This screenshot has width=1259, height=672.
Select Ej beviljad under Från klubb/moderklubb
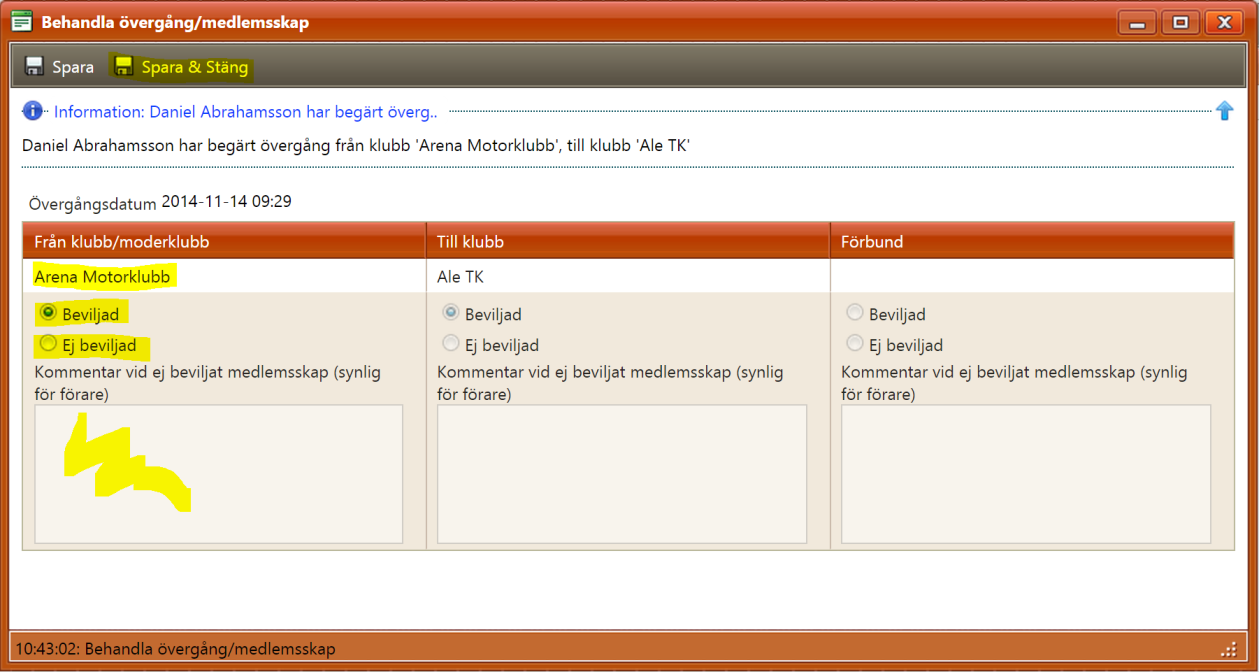click(x=47, y=344)
